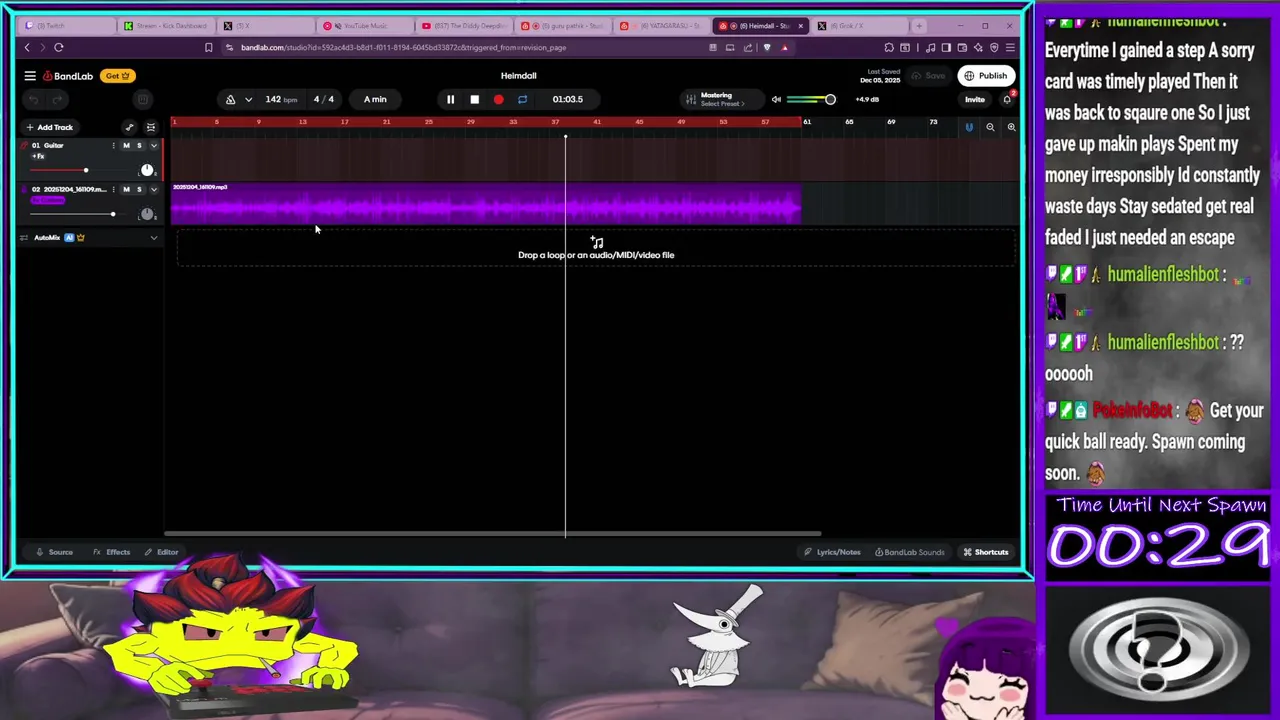Click the redo arrow icon

pyautogui.click(x=57, y=99)
